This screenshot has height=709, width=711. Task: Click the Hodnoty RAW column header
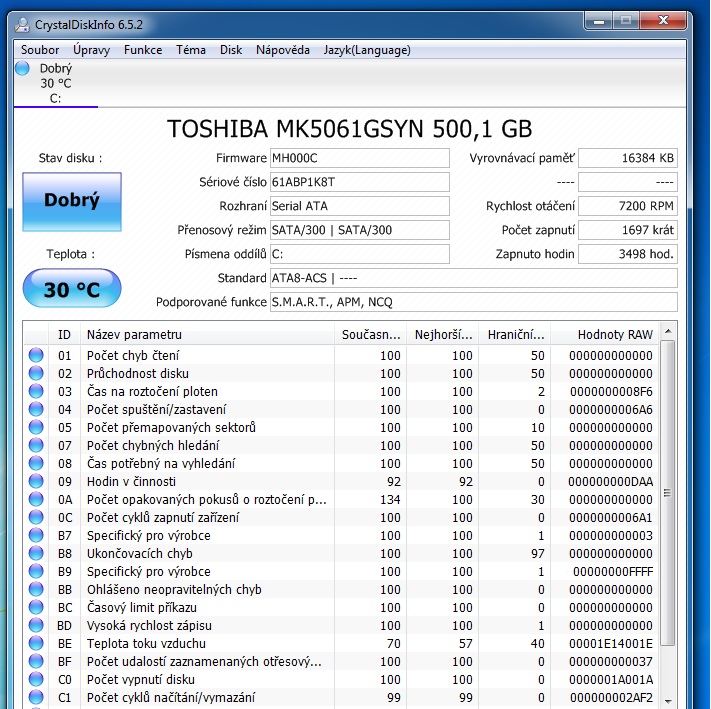click(x=604, y=335)
